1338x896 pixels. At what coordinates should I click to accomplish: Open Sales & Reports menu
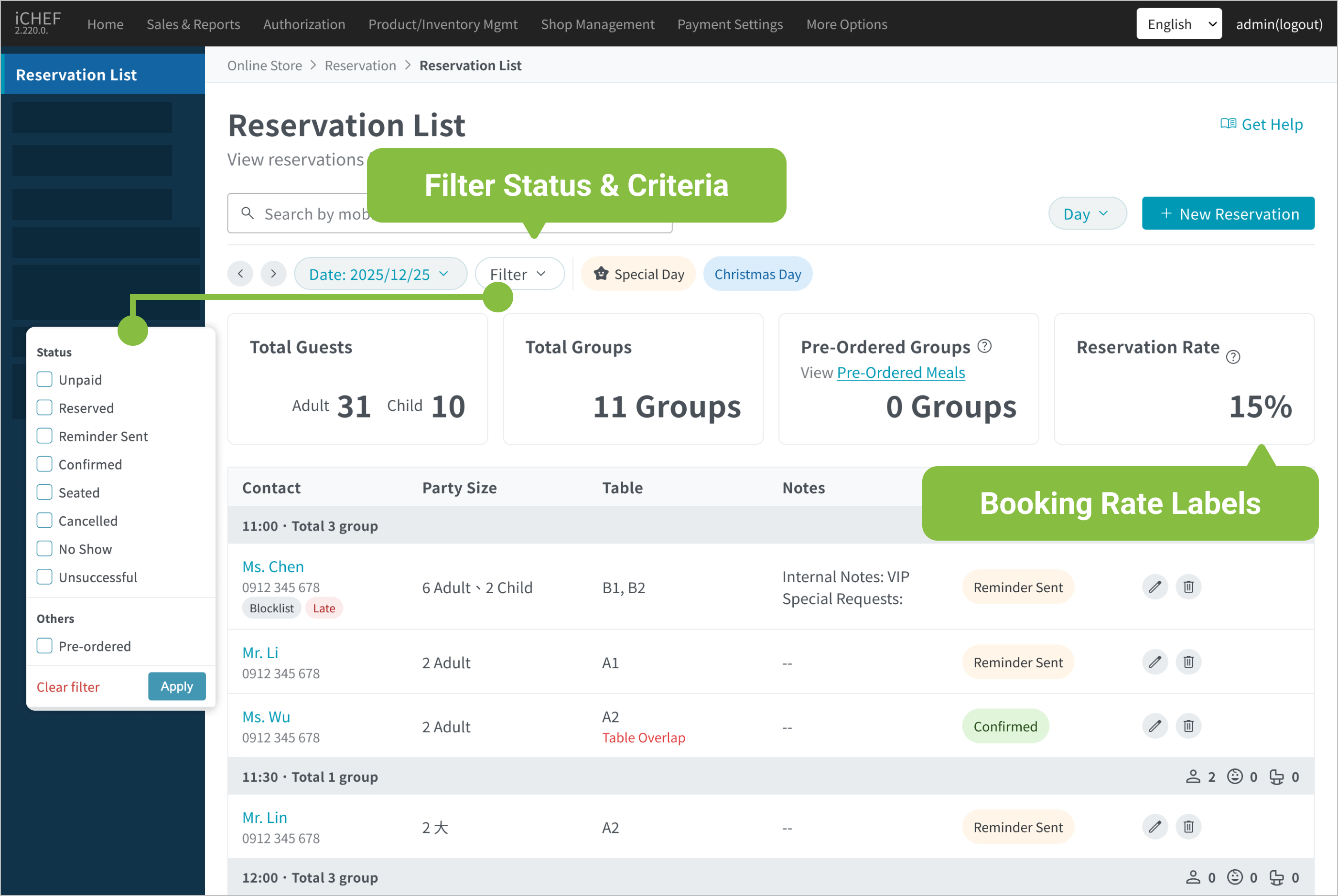click(193, 24)
